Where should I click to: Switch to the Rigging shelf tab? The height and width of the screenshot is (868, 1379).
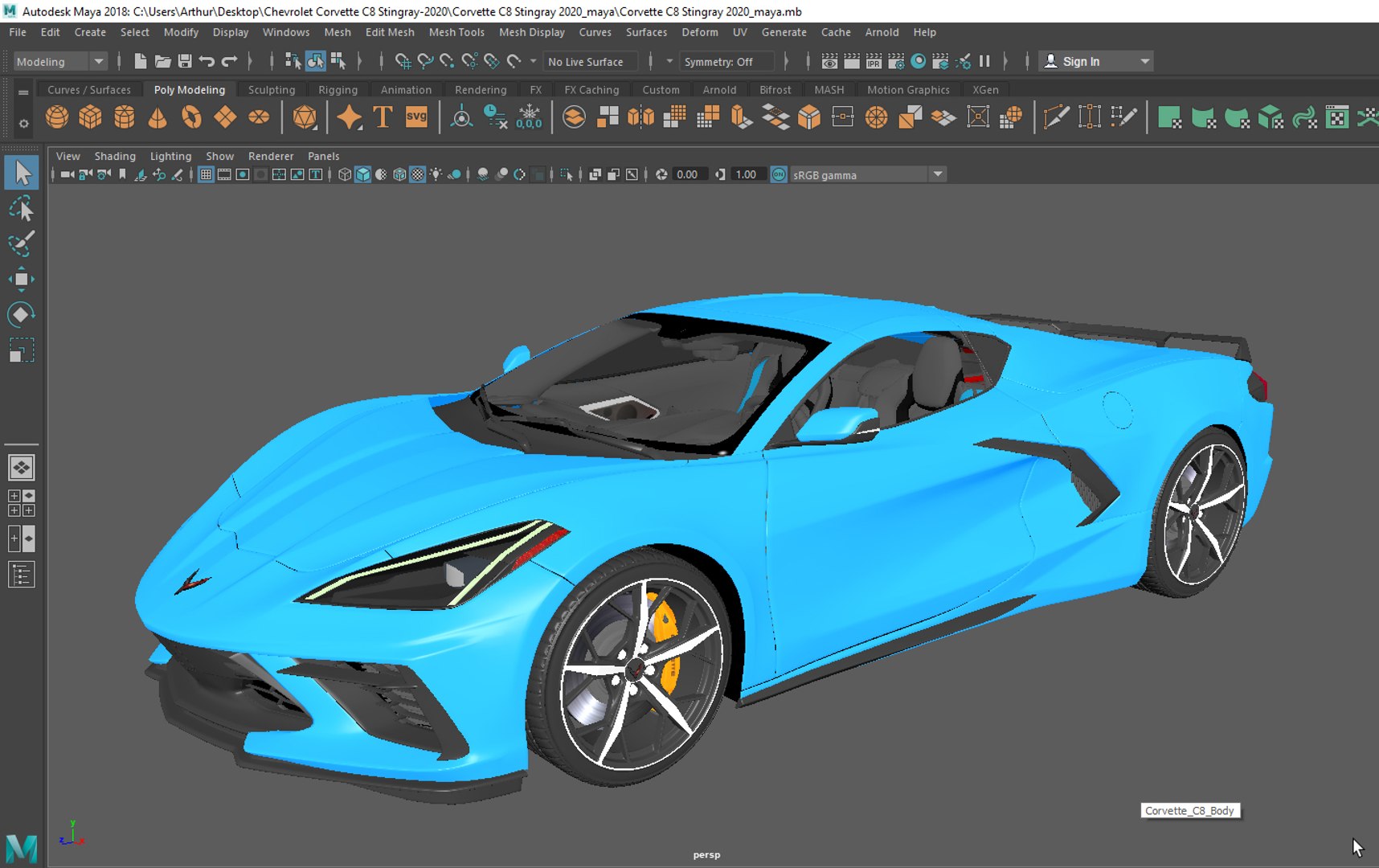338,90
